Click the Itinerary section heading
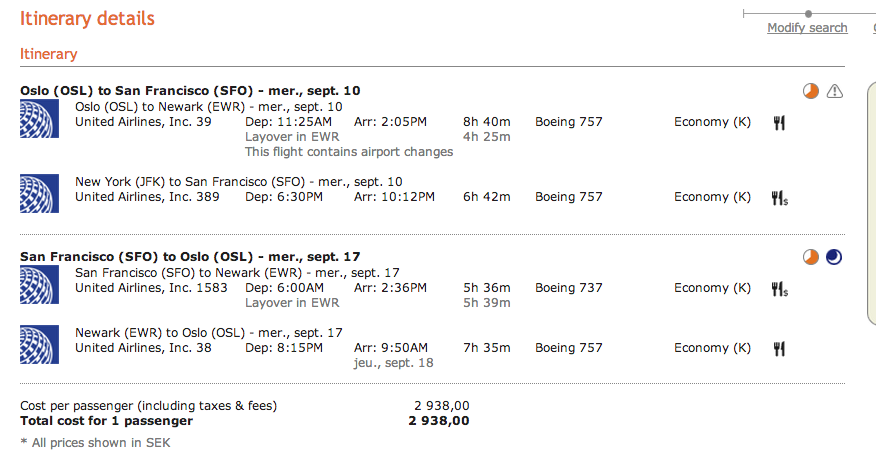Screen dimensions: 876x450 click(48, 54)
